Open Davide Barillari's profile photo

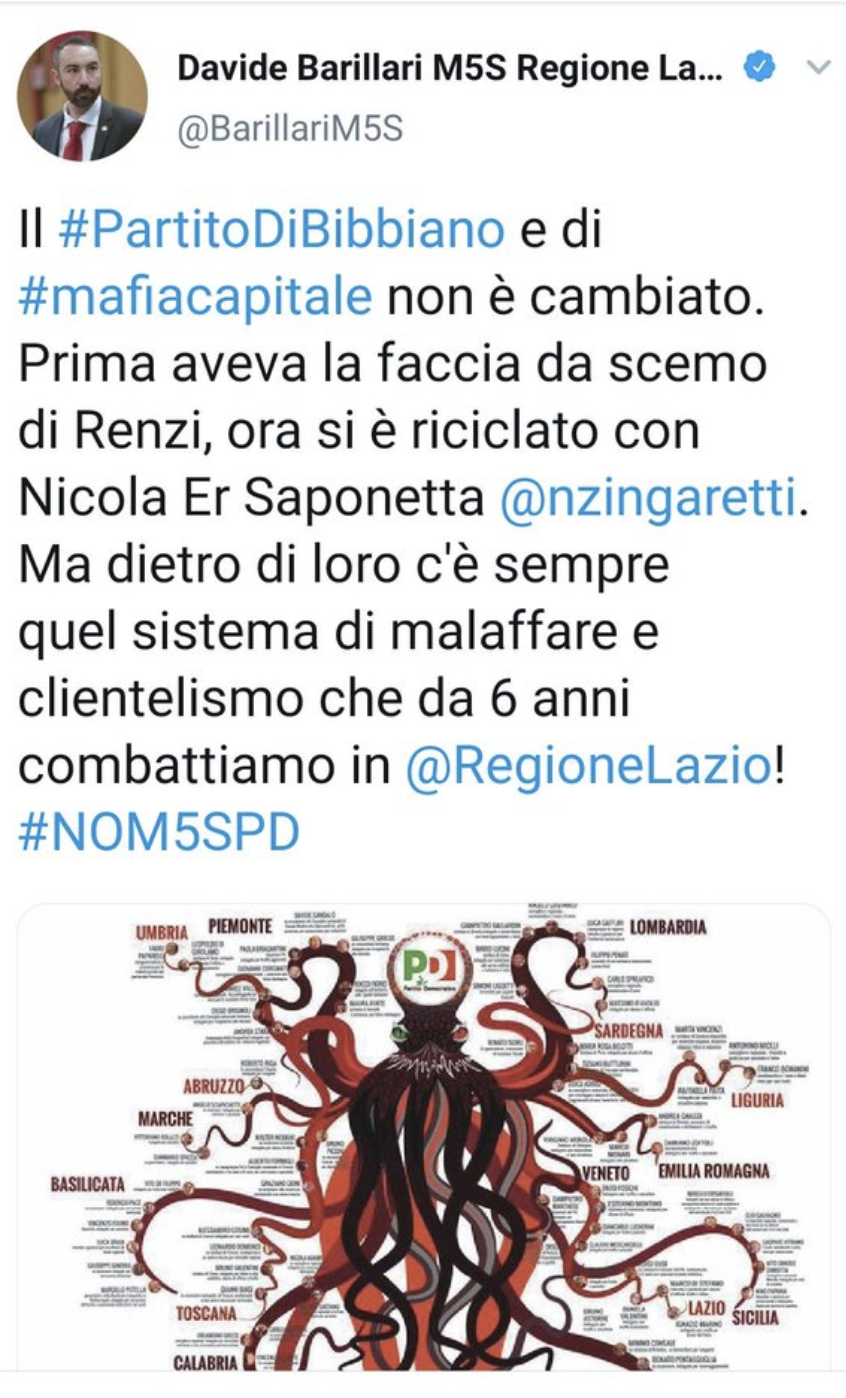(82, 96)
